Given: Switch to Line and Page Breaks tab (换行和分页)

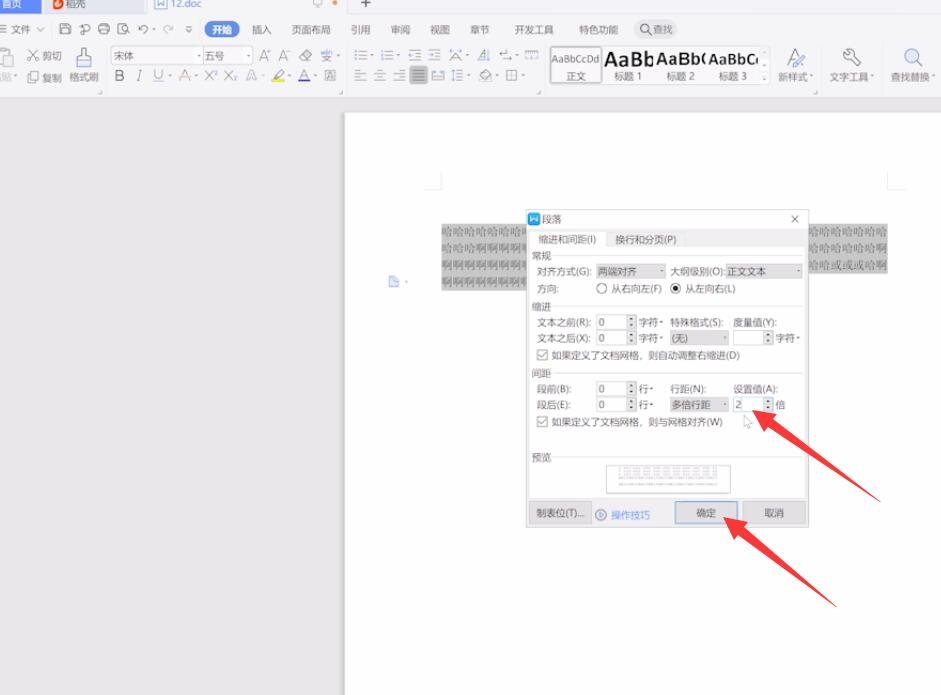Looking at the screenshot, I should click(646, 239).
